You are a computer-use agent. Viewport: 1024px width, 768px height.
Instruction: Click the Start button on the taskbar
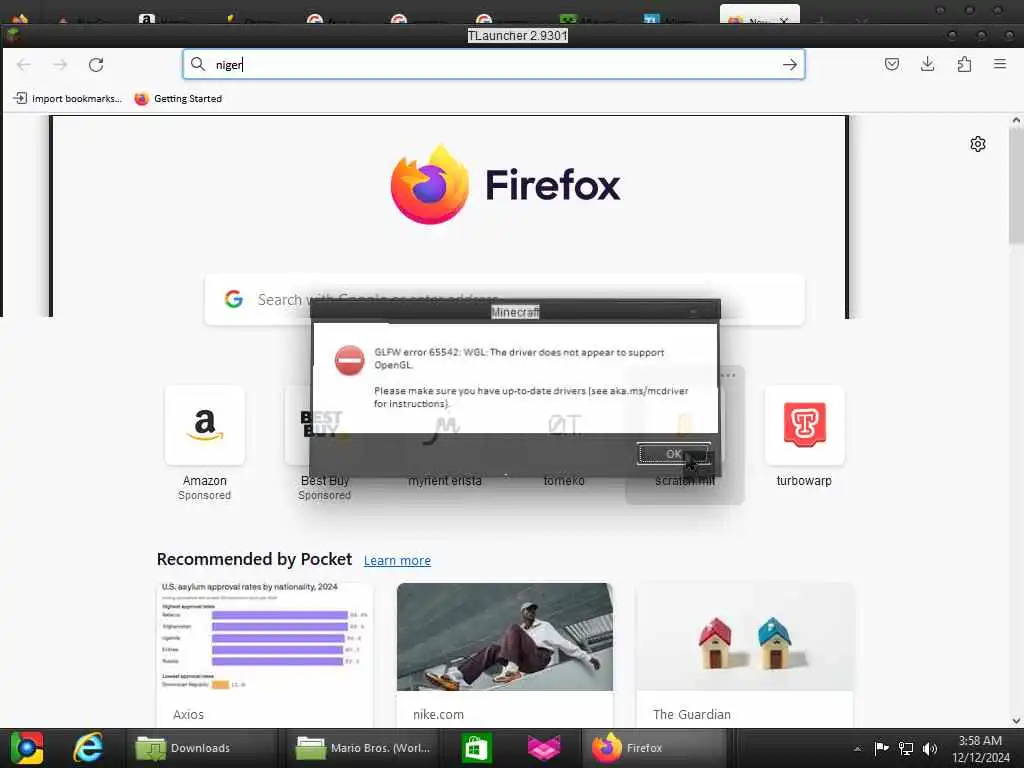tap(27, 748)
